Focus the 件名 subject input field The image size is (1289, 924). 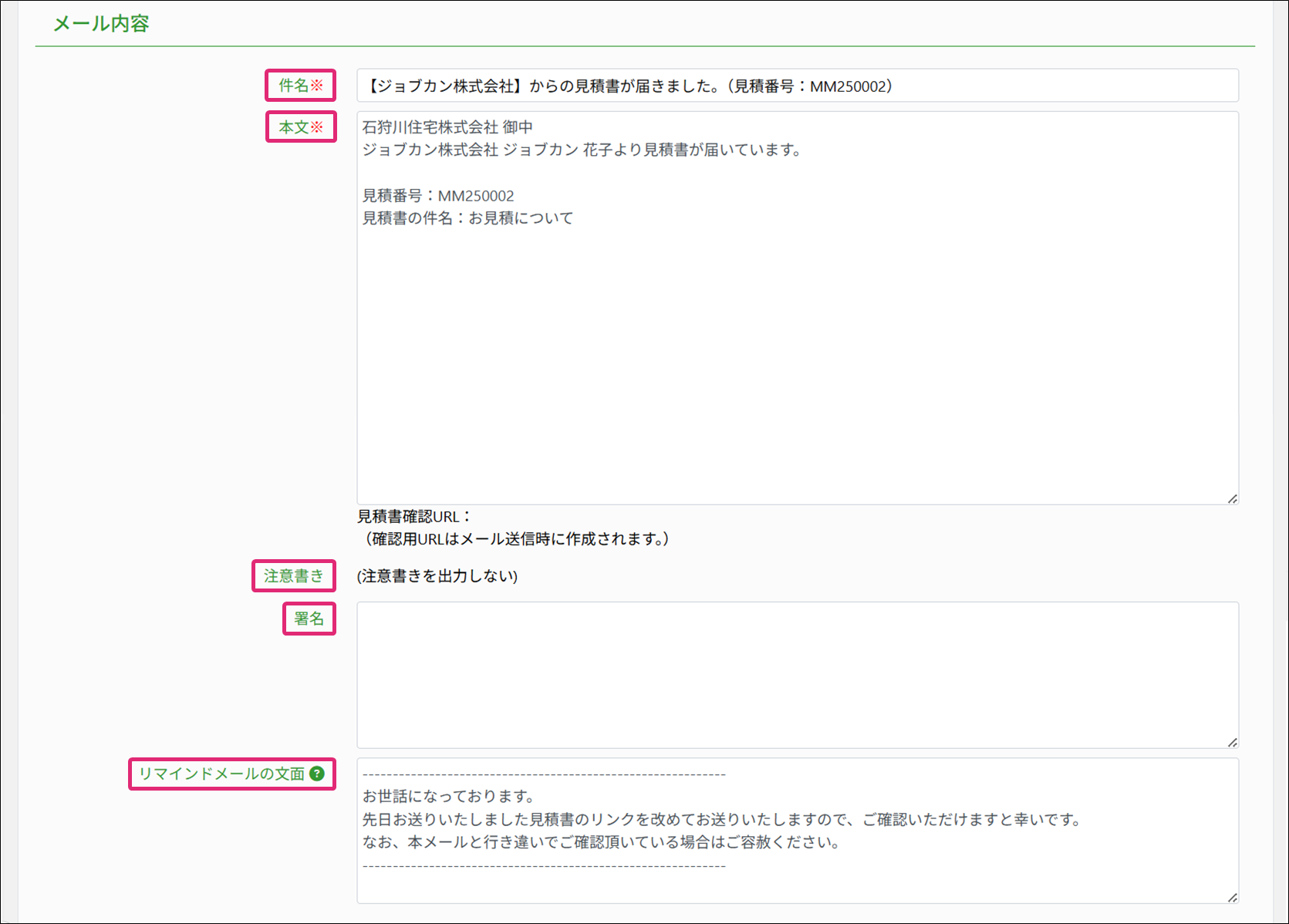tap(797, 86)
